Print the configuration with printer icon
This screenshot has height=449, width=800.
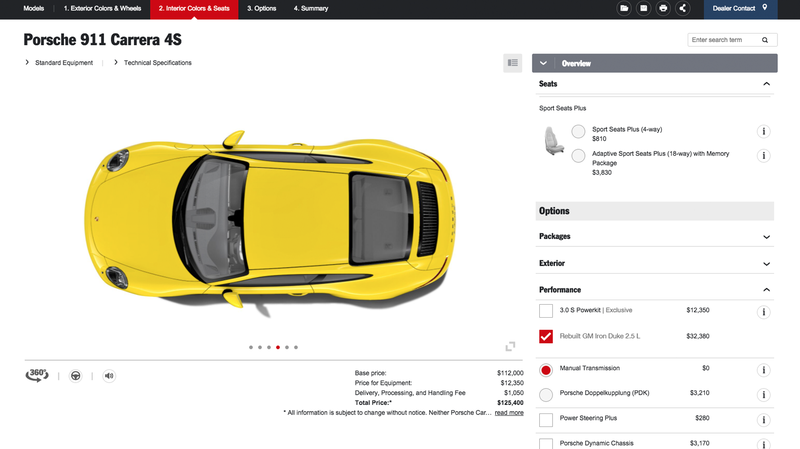(x=663, y=8)
